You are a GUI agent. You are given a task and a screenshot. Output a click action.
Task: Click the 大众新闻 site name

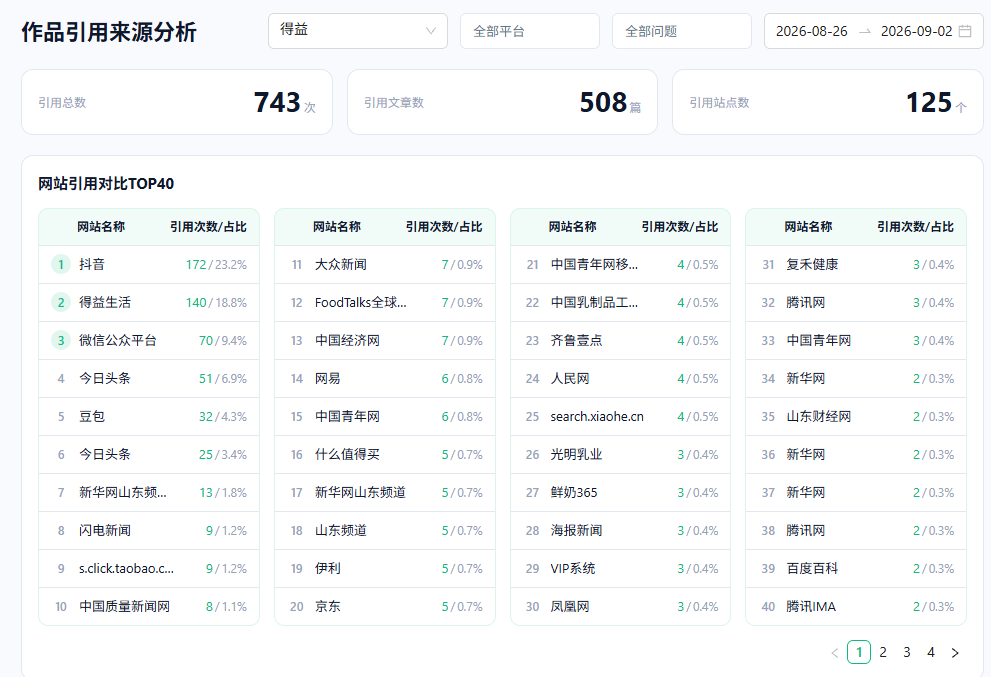click(341, 264)
